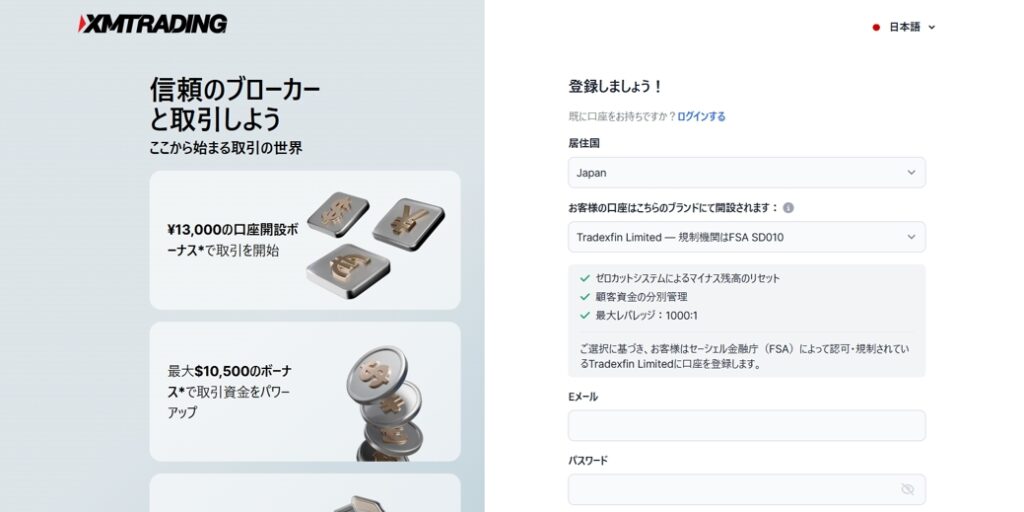Click green checkmark next to ゼロカットシステム
Viewport: 1024px width, 512px height.
(x=584, y=278)
